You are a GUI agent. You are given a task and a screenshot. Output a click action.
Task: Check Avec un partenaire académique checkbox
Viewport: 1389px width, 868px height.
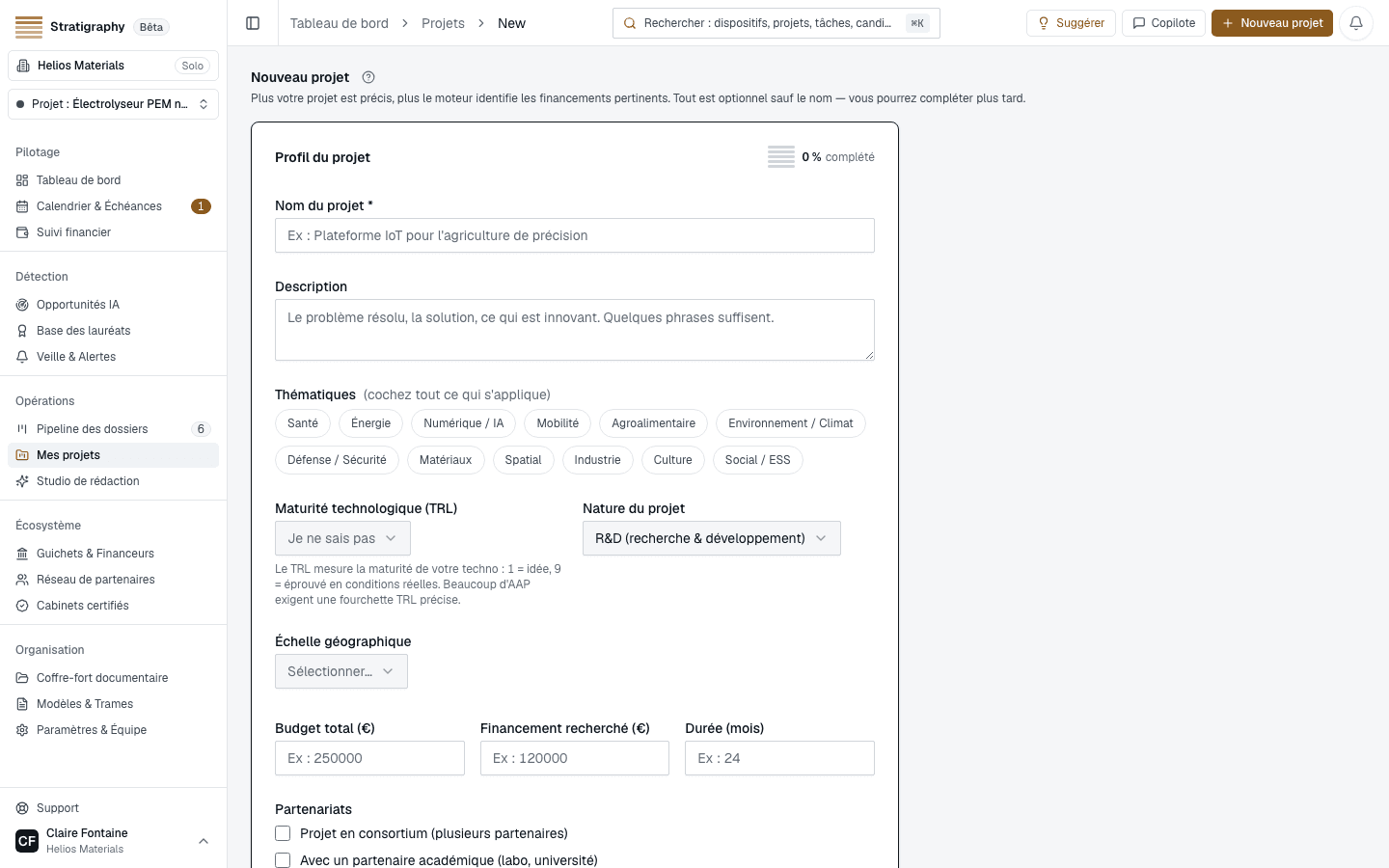tap(283, 860)
